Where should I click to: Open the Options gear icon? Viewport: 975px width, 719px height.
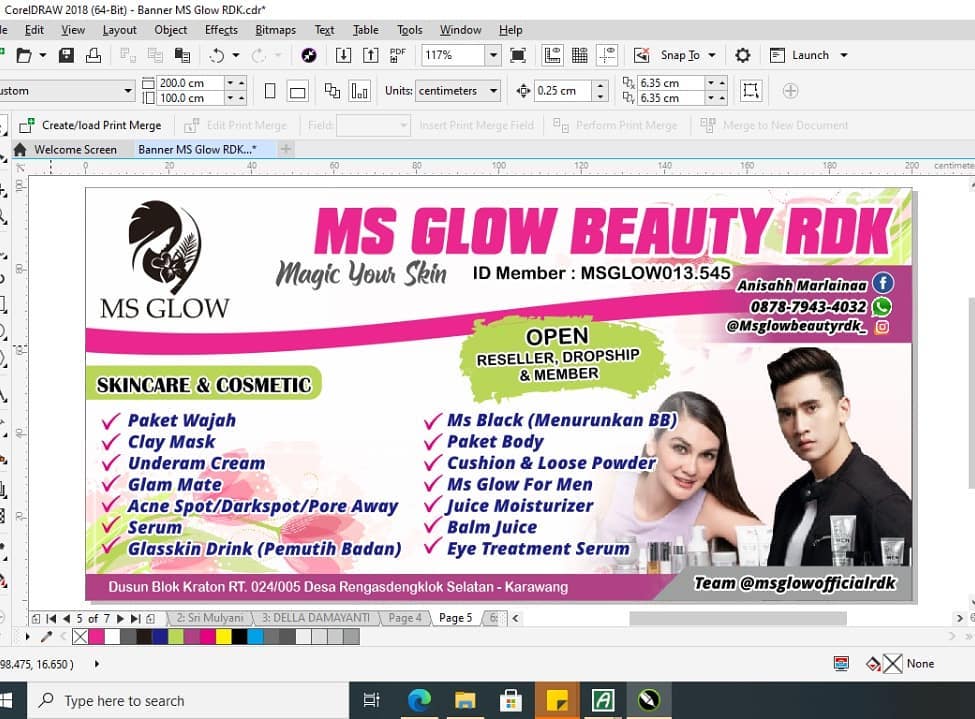point(742,55)
